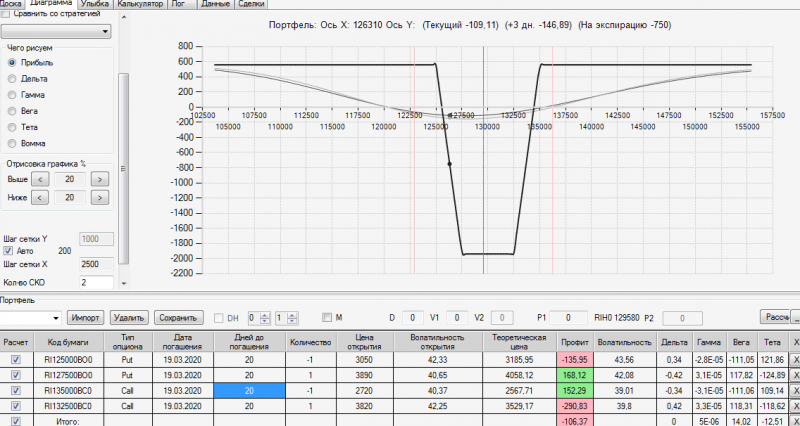Open the Сделки tab
This screenshot has height=426, width=800.
click(252, 4)
